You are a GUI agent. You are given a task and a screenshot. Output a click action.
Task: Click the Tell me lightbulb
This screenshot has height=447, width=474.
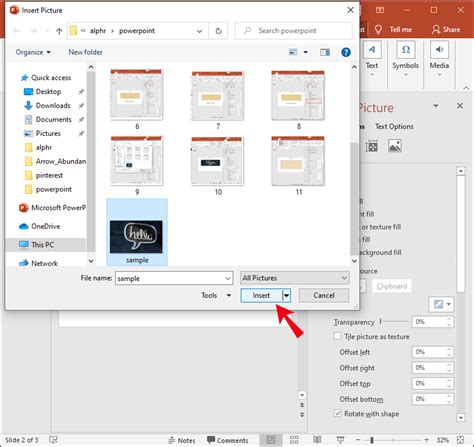378,30
